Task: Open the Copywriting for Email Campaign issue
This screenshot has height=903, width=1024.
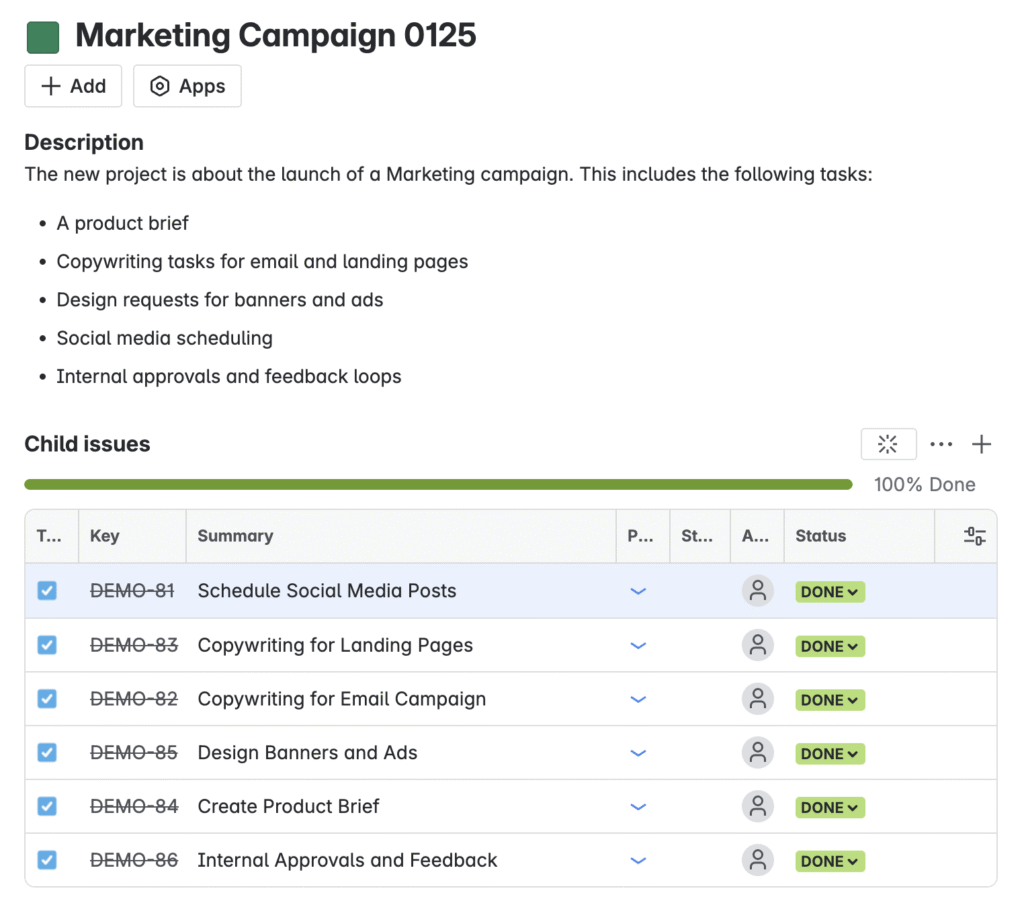Action: pyautogui.click(x=342, y=699)
